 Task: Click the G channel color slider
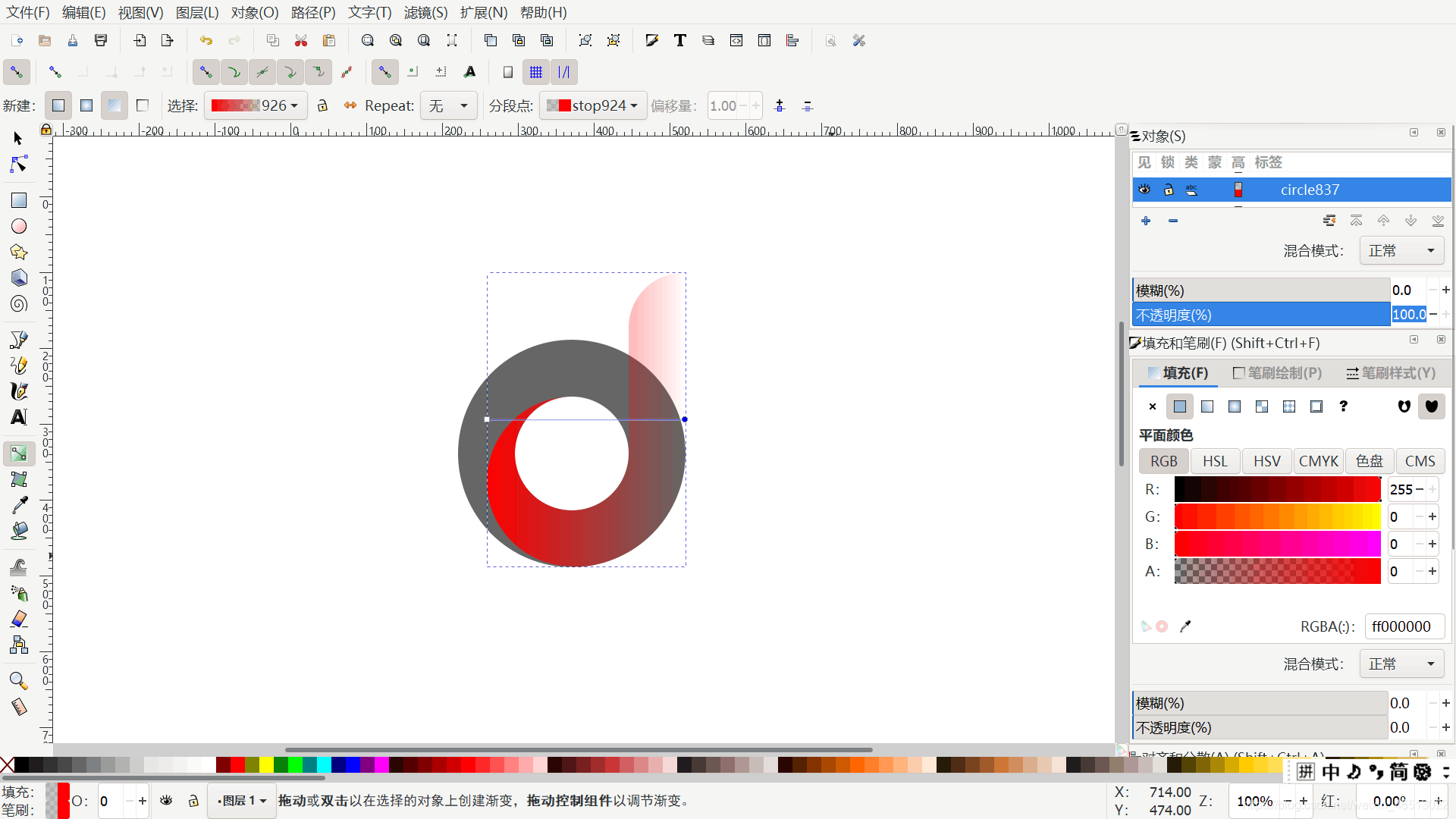(x=1277, y=517)
